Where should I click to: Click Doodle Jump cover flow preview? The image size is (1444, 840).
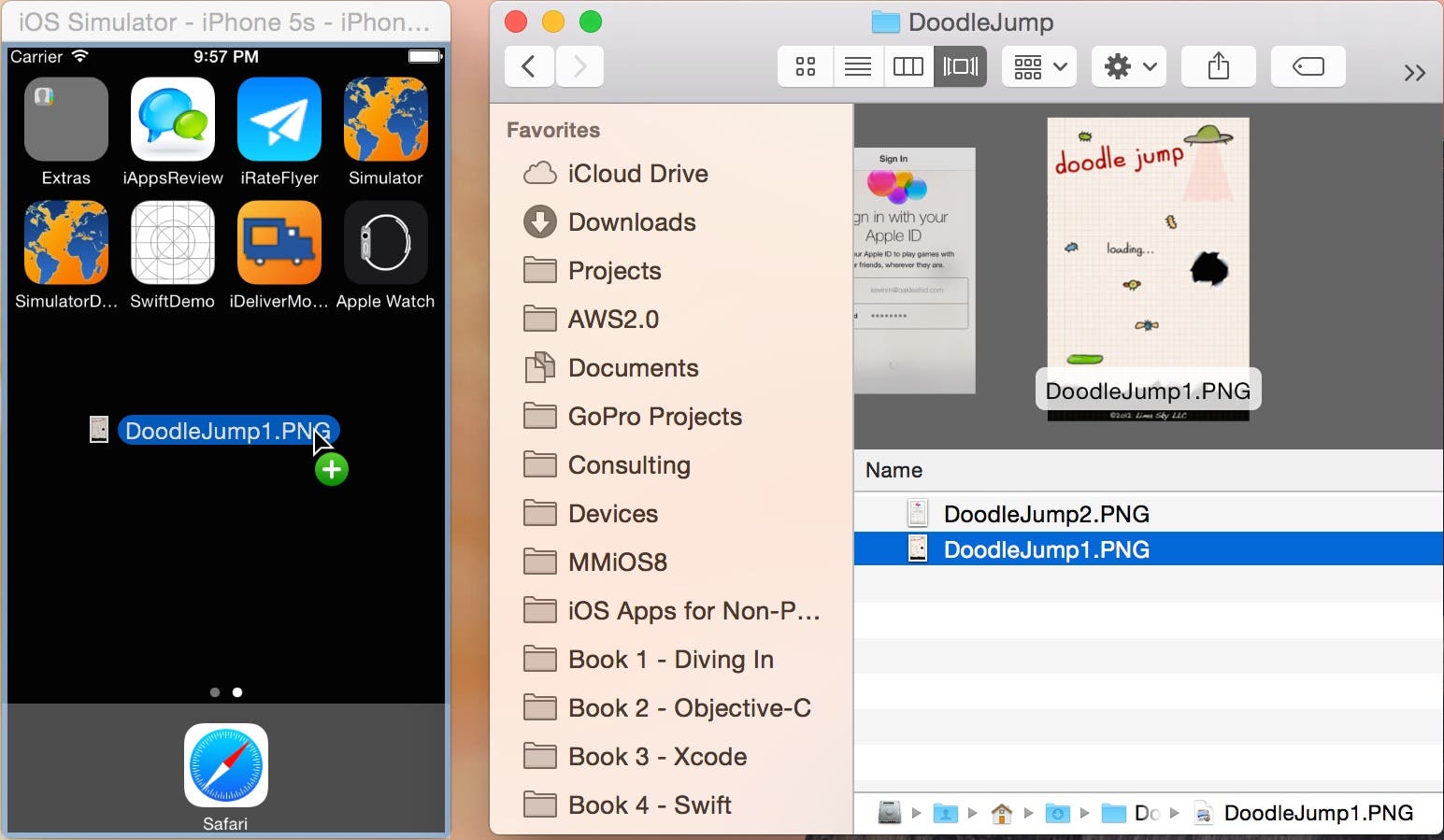coord(1148,268)
